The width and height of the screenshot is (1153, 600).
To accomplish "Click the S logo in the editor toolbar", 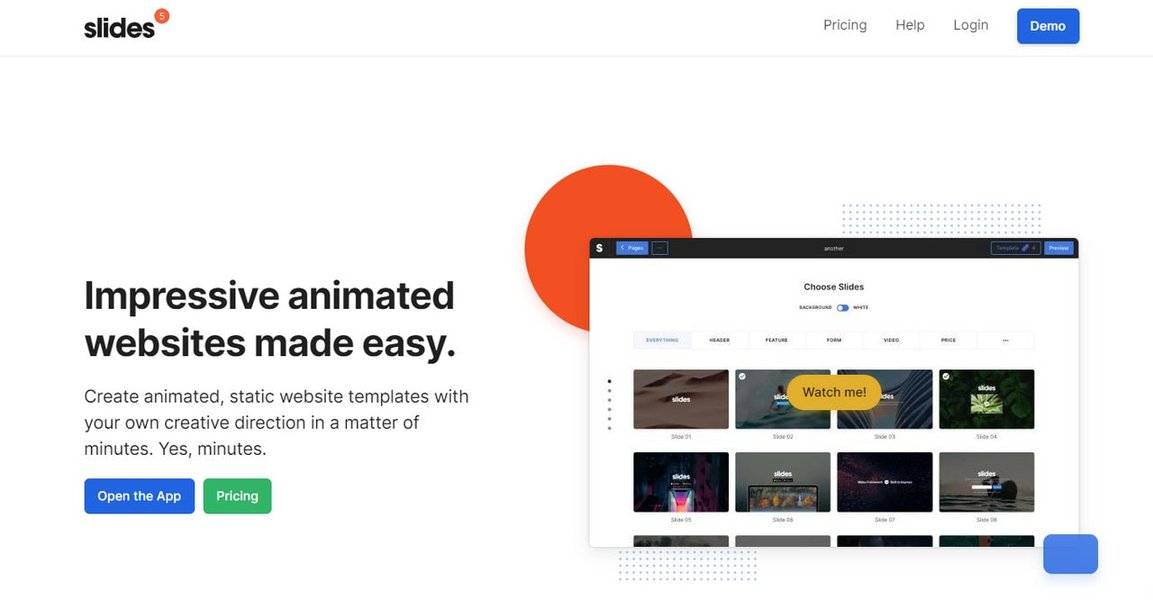I will coord(599,247).
